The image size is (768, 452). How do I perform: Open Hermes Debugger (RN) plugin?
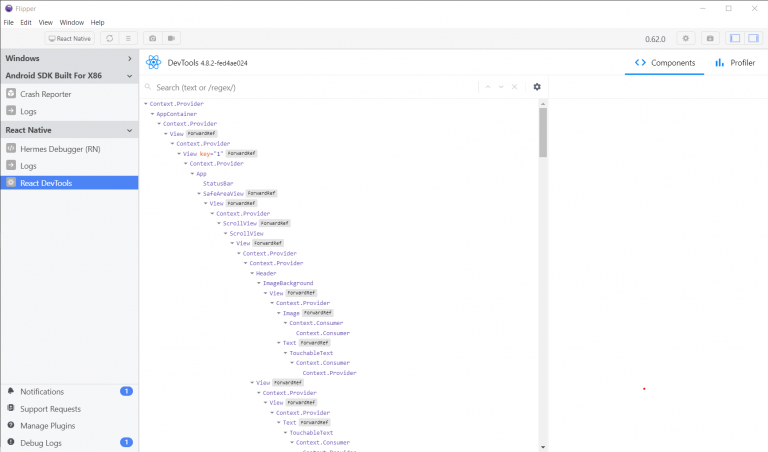click(70, 148)
